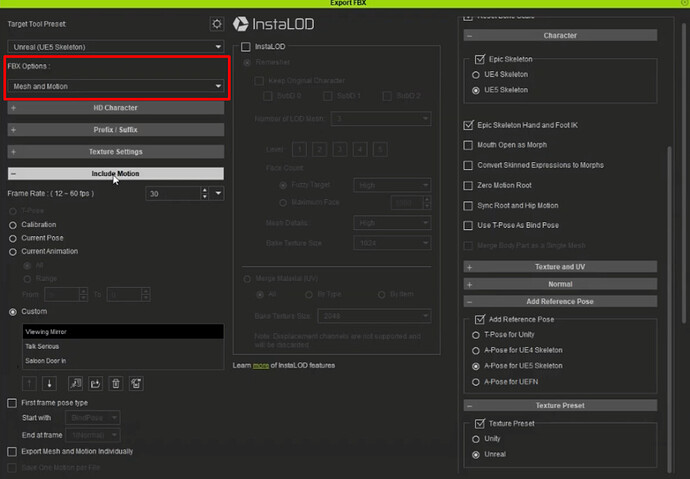
Task: Collapse the Include Motion section
Action: click(115, 174)
